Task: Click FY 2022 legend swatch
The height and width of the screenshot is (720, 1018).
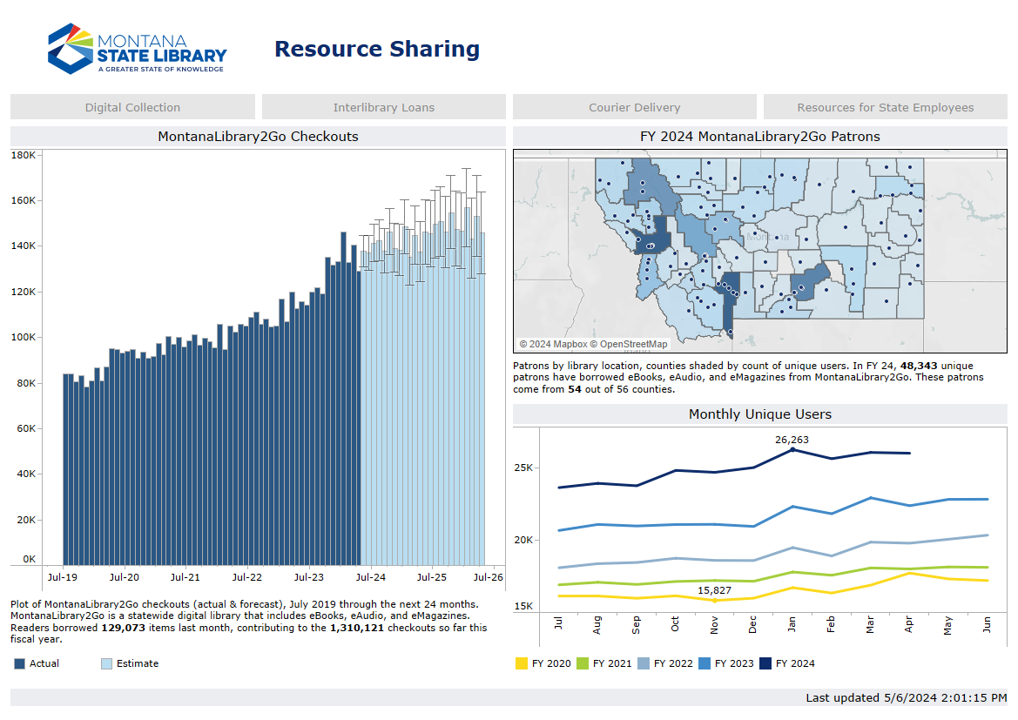Action: pos(643,663)
